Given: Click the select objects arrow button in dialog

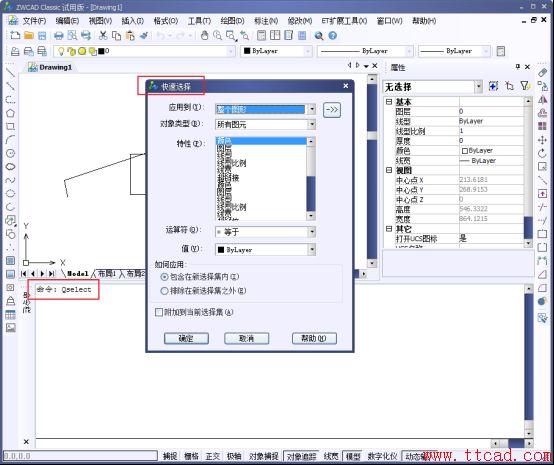Looking at the screenshot, I should tap(332, 110).
